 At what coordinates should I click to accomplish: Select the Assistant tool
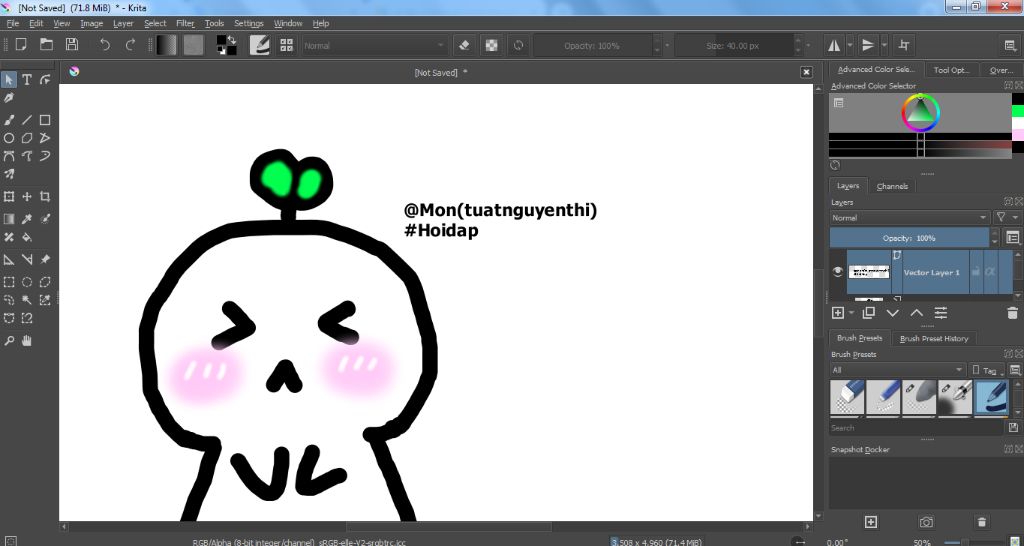(x=9, y=260)
